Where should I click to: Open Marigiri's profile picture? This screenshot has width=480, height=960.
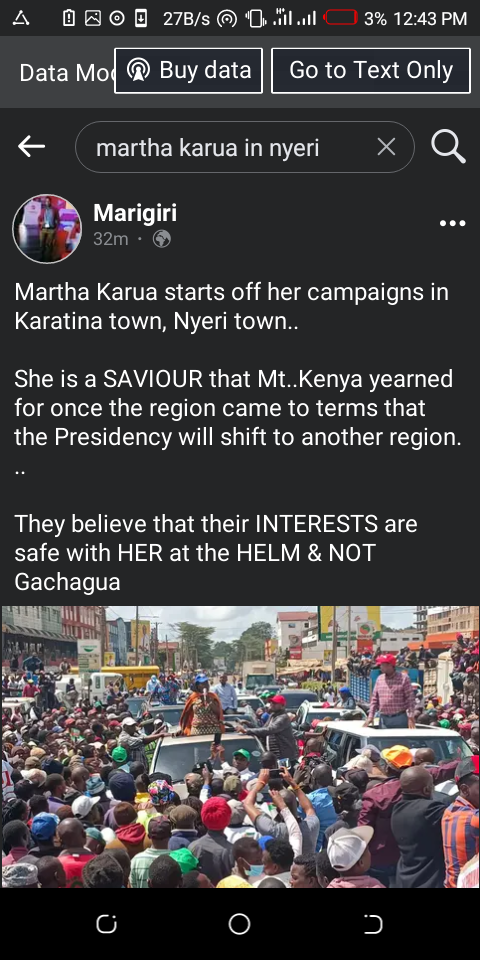[x=47, y=228]
